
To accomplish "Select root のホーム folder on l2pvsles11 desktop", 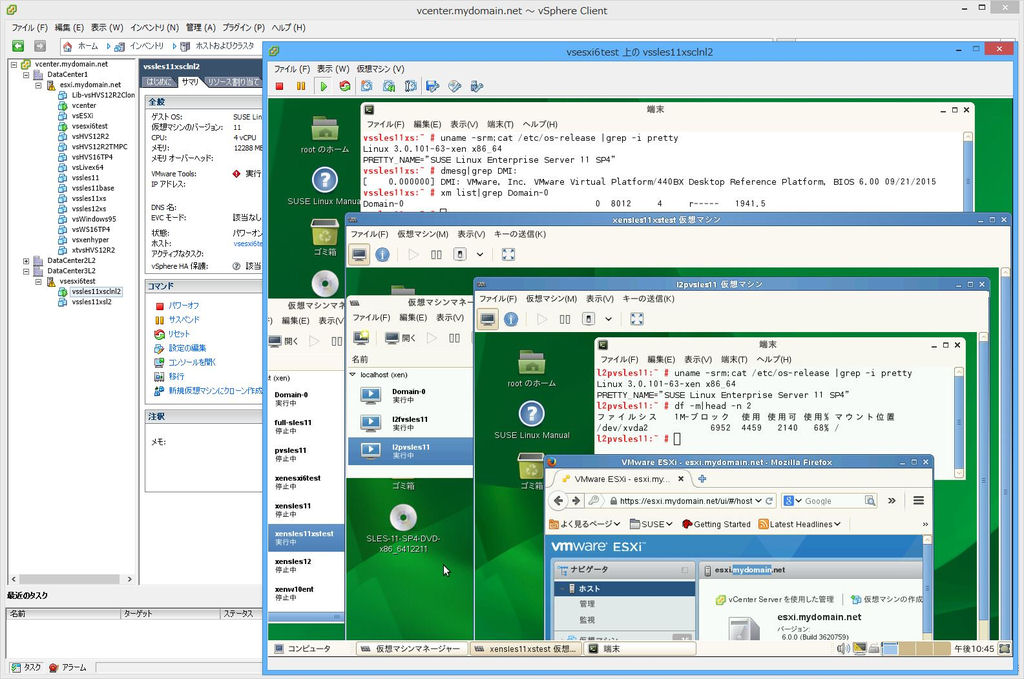I will pyautogui.click(x=532, y=362).
